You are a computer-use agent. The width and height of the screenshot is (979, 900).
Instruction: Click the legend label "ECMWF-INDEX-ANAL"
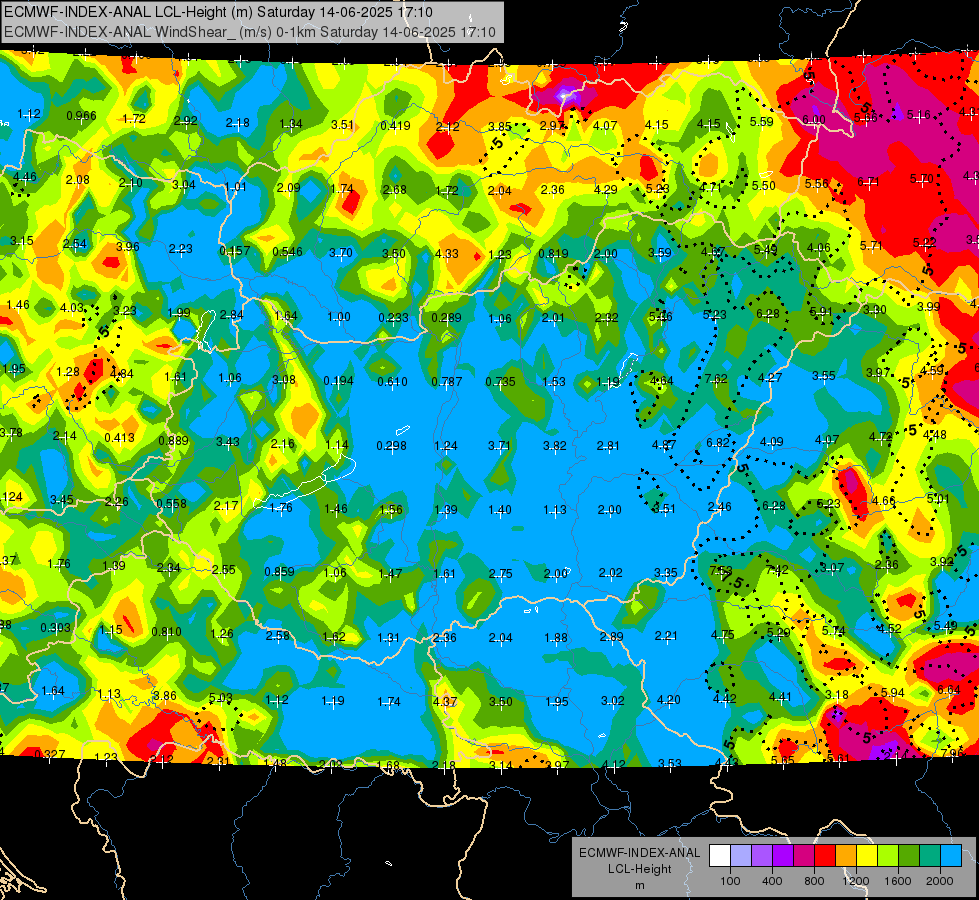(639, 853)
